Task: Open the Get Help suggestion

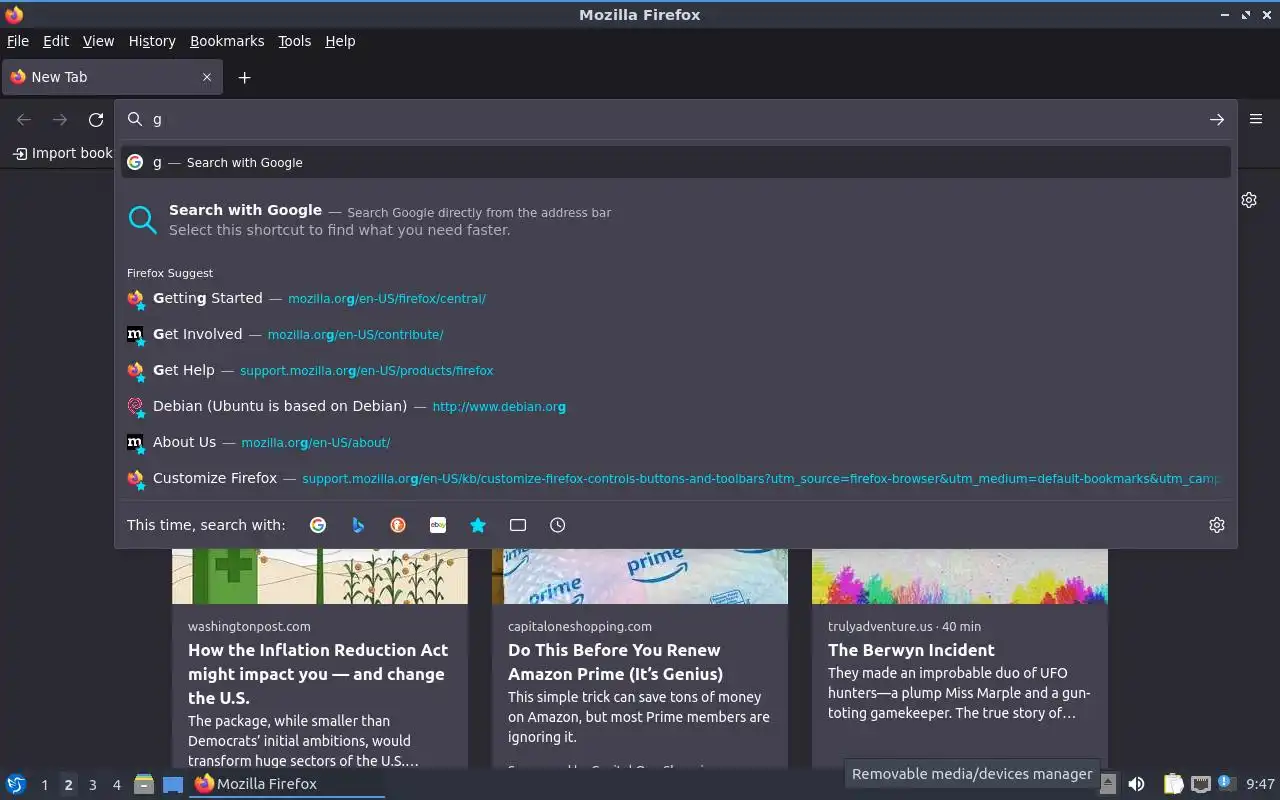Action: point(676,370)
